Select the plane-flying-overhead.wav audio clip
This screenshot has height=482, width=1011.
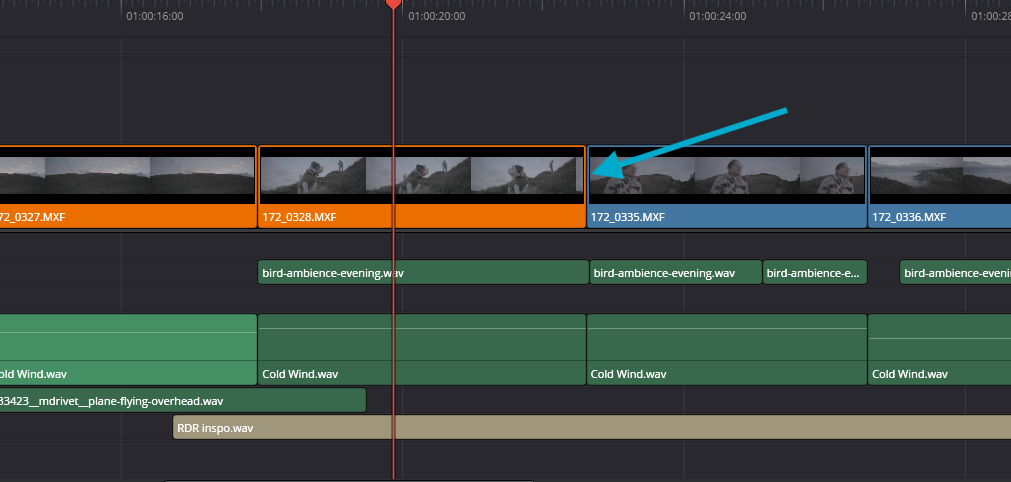(x=182, y=401)
